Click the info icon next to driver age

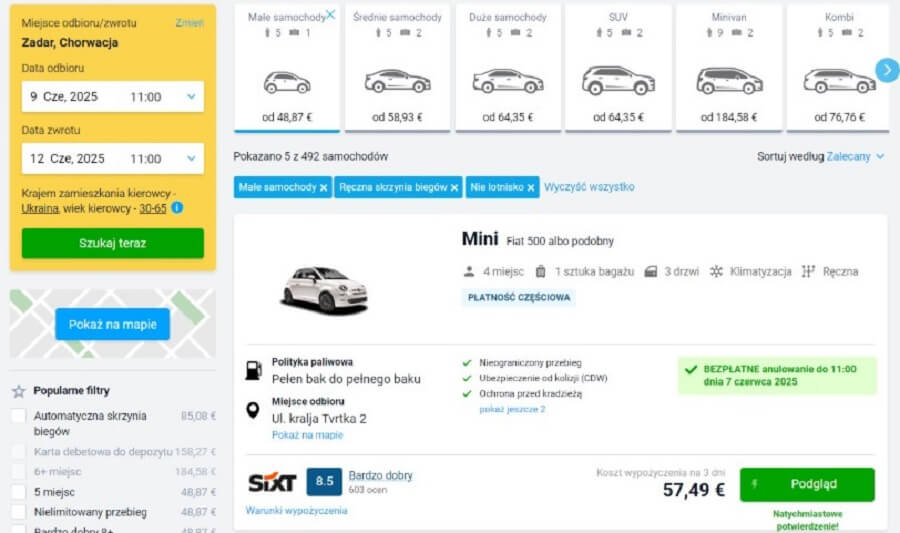click(x=177, y=208)
